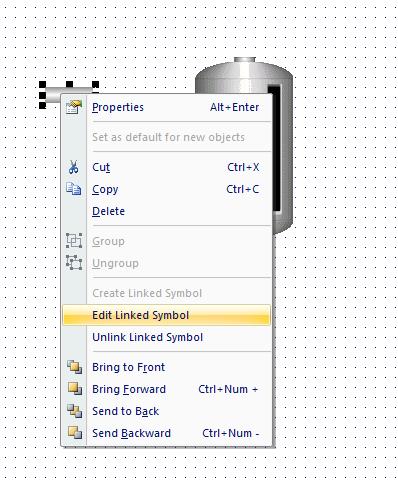Click the Properties icon in context menu
This screenshot has width=398, height=480.
pos(74,107)
